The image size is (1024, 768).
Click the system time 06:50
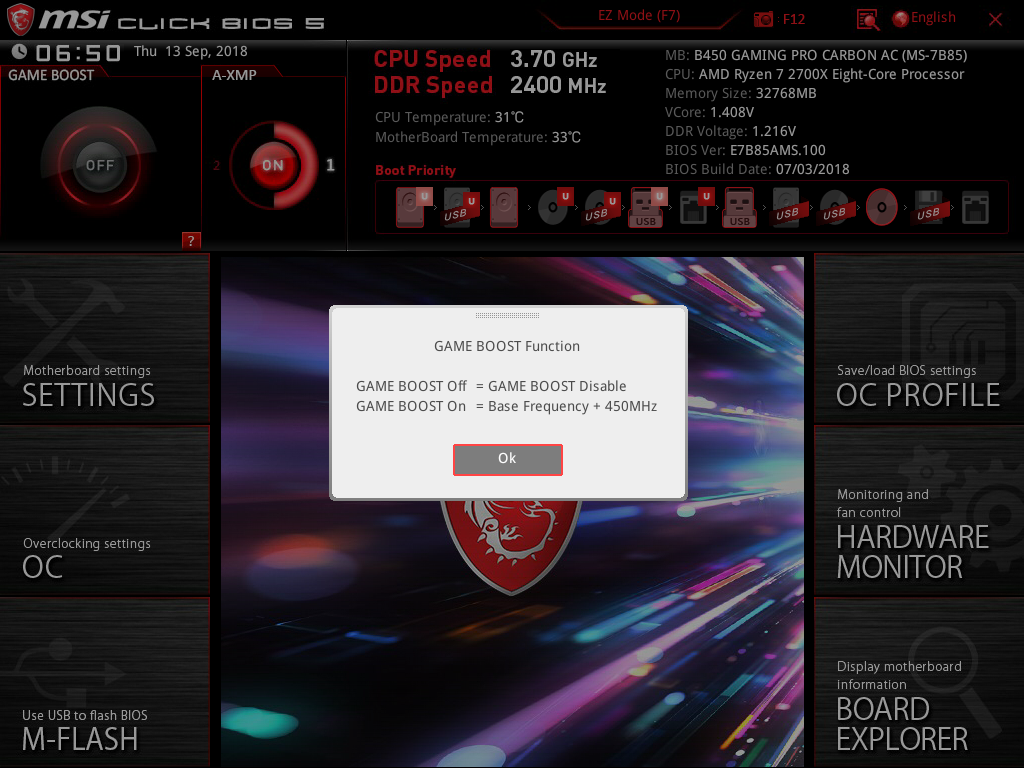point(78,53)
